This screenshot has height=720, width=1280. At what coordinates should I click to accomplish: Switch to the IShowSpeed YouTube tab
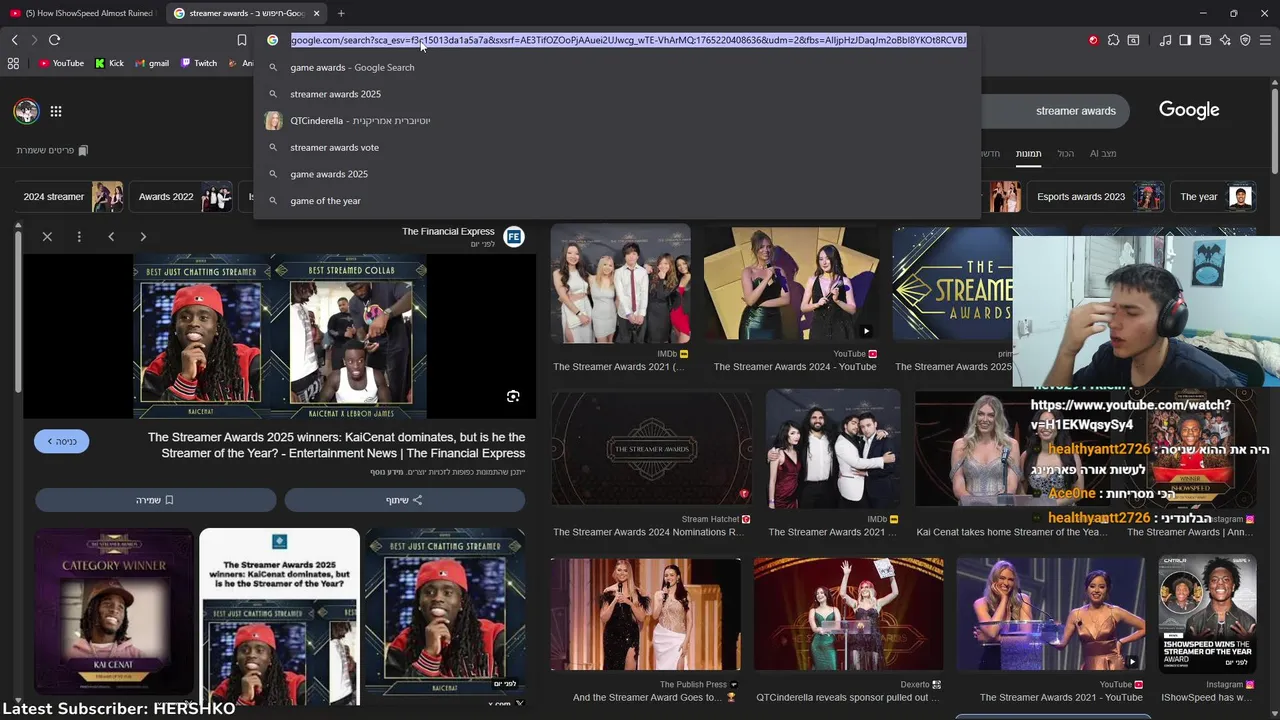[x=82, y=13]
